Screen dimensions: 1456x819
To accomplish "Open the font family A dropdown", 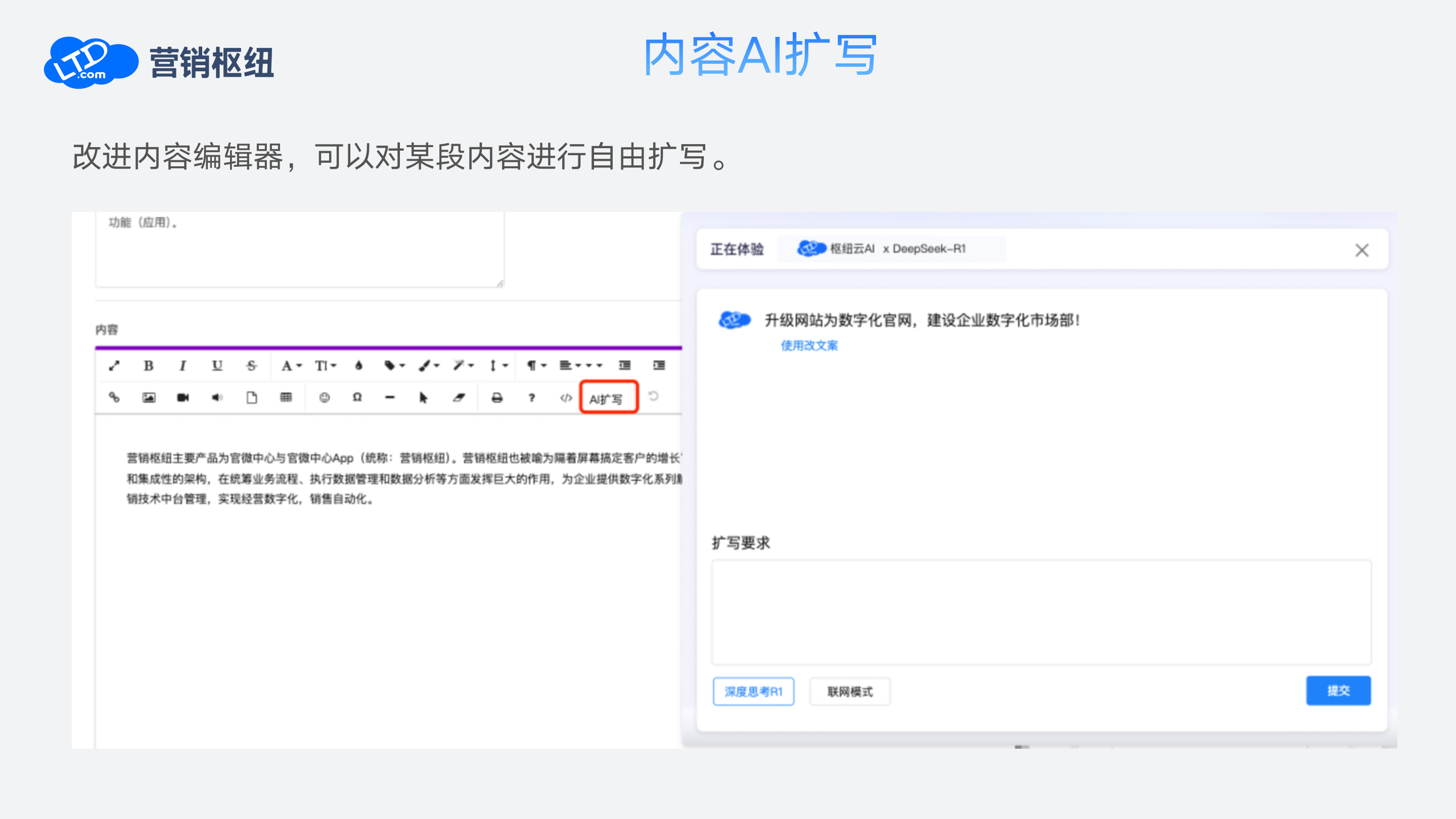I will (291, 366).
